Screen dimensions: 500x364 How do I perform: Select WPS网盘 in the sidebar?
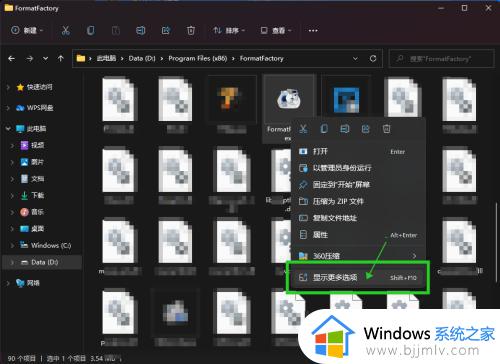[x=40, y=108]
